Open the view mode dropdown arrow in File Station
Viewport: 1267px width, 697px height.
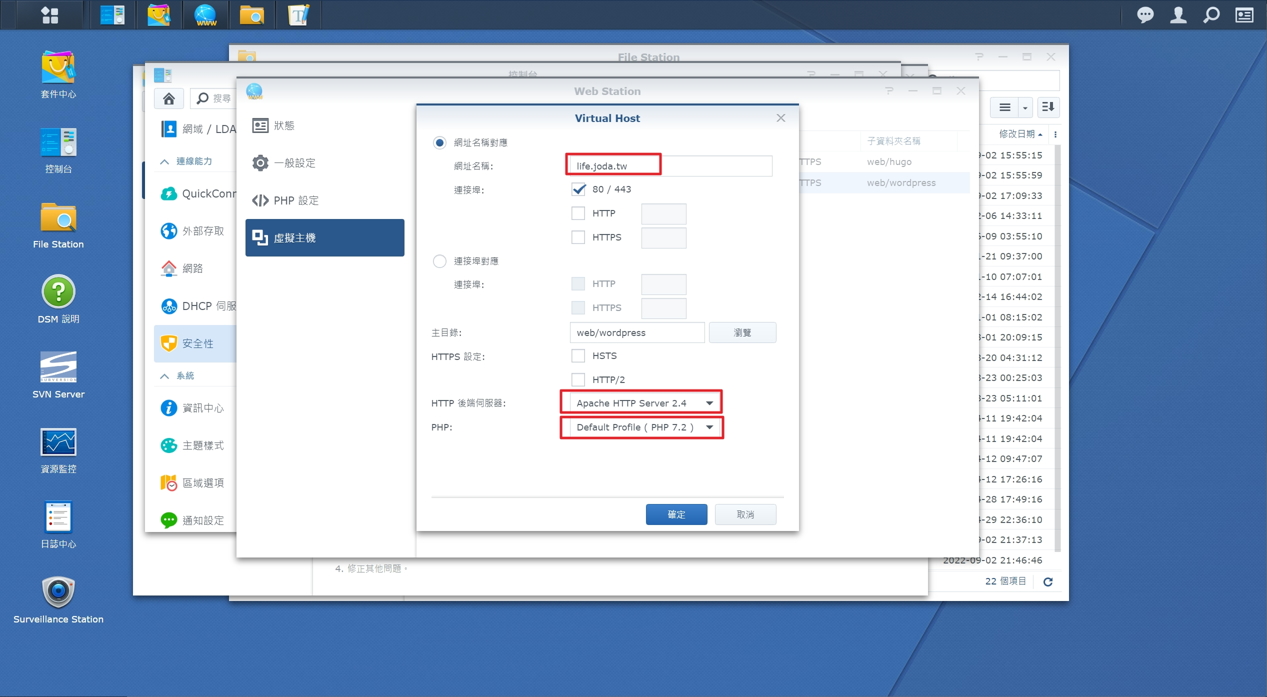click(x=1025, y=108)
